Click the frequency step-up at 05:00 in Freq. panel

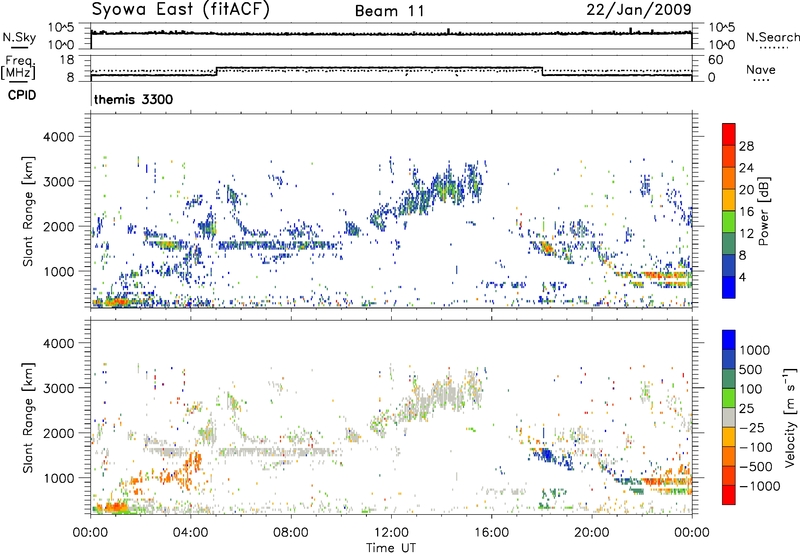pos(217,71)
